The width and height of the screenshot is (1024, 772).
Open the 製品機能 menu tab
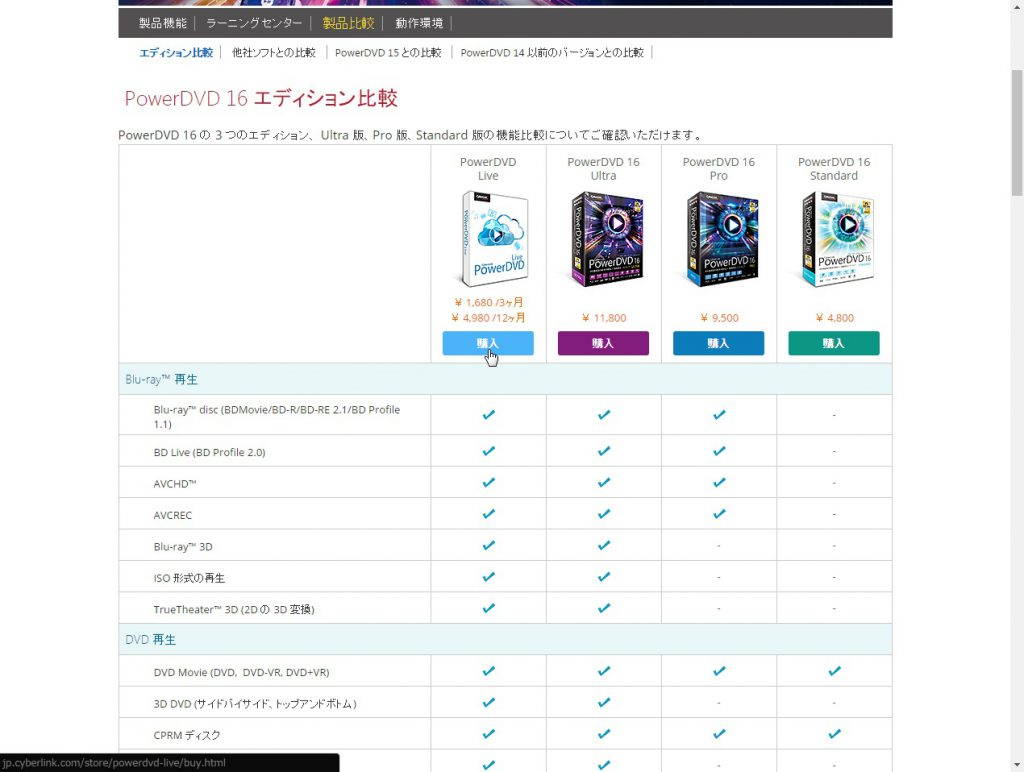[x=163, y=23]
